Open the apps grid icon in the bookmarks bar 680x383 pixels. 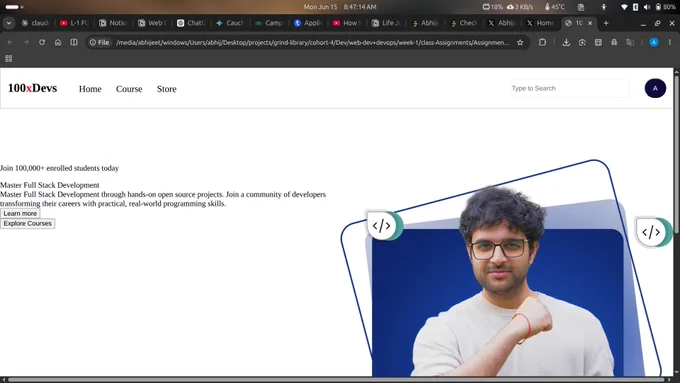tap(9, 59)
